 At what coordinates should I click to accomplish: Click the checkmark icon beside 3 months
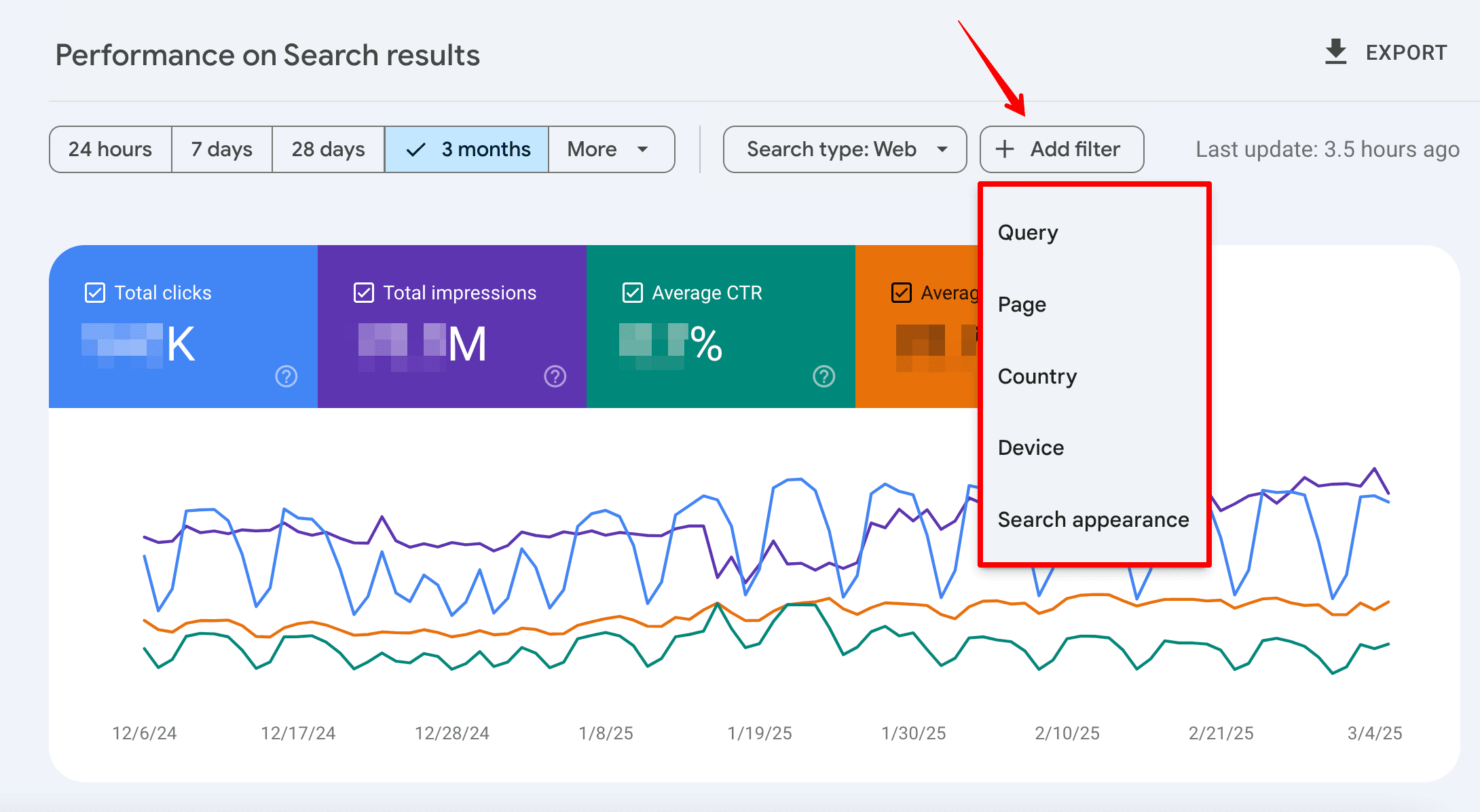415,149
